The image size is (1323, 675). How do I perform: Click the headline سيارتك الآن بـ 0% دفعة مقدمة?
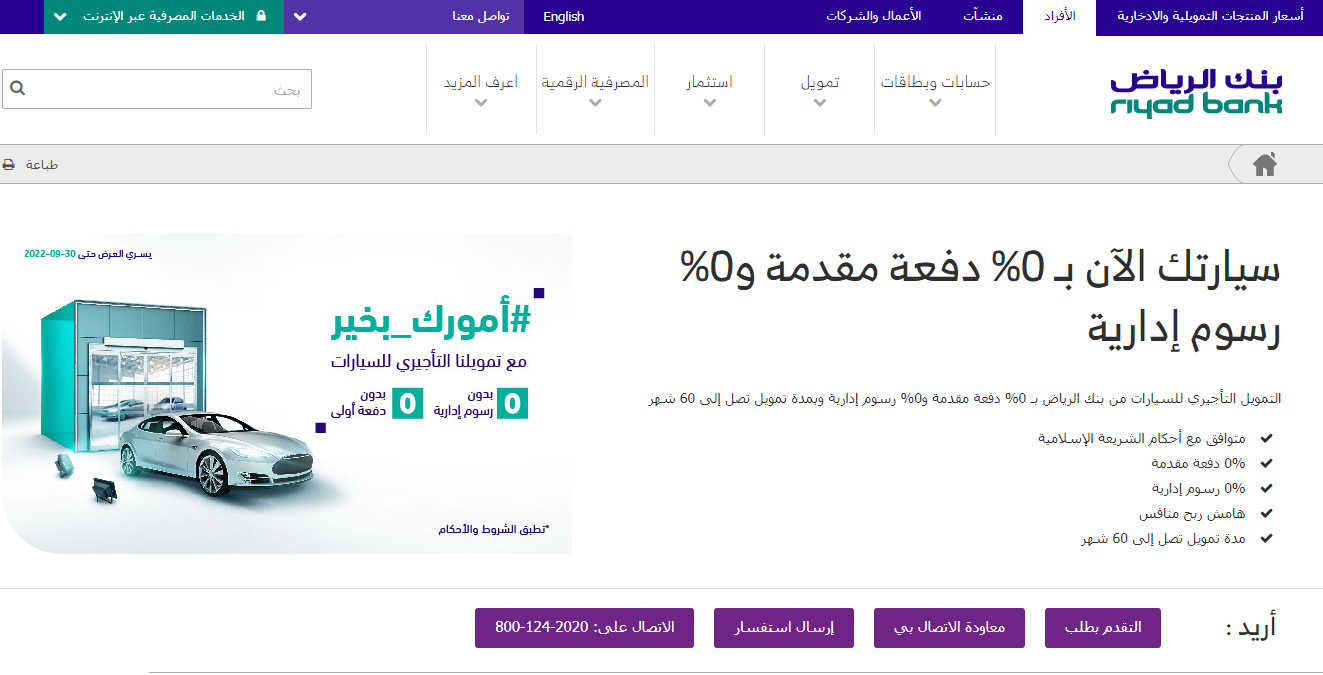[980, 299]
